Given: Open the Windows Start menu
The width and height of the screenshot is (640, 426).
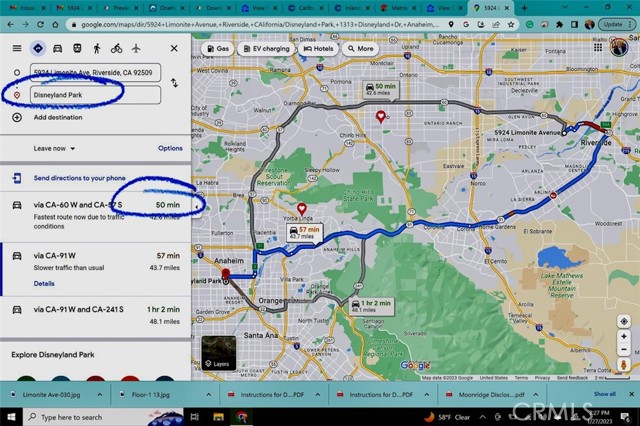Looking at the screenshot, I should click(11, 417).
